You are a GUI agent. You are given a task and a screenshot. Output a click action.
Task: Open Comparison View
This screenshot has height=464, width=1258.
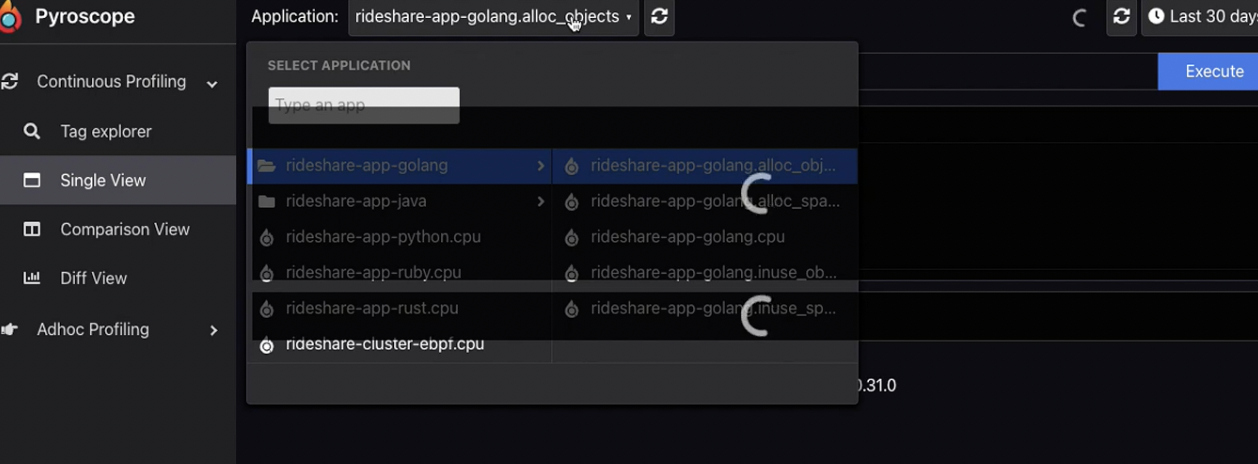125,229
